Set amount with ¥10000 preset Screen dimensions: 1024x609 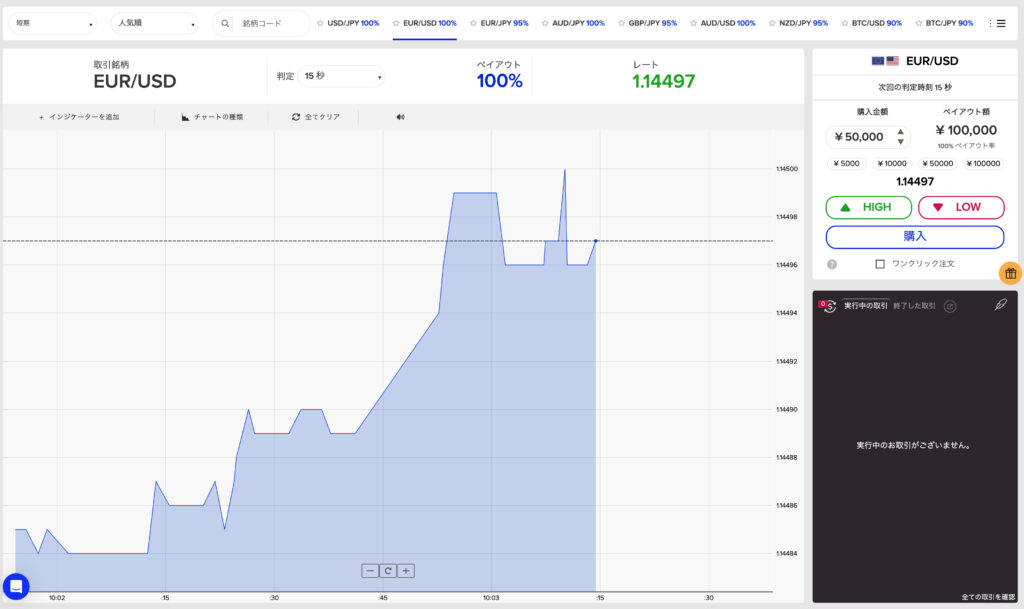click(891, 164)
